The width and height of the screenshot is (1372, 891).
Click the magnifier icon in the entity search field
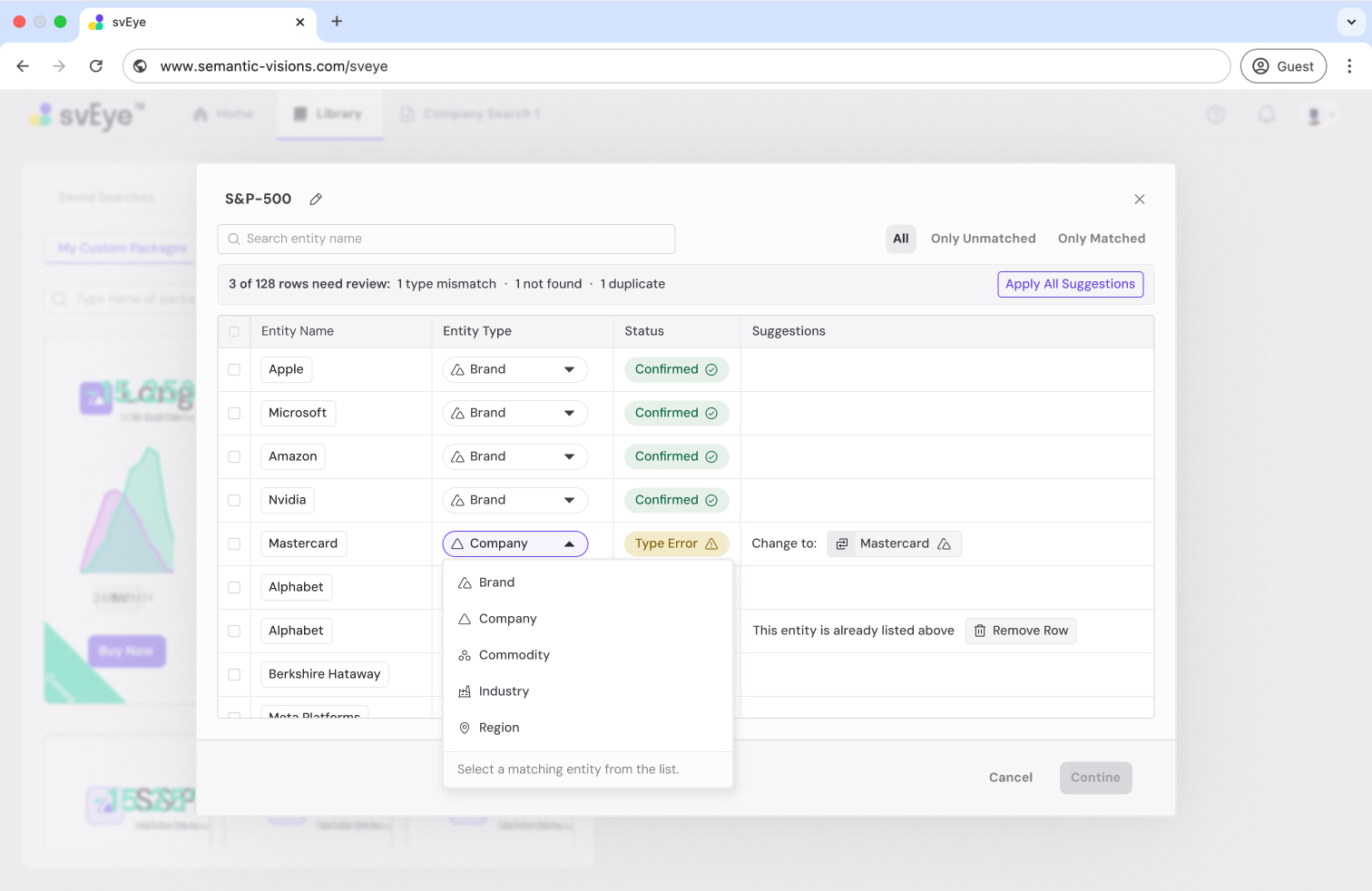point(234,239)
